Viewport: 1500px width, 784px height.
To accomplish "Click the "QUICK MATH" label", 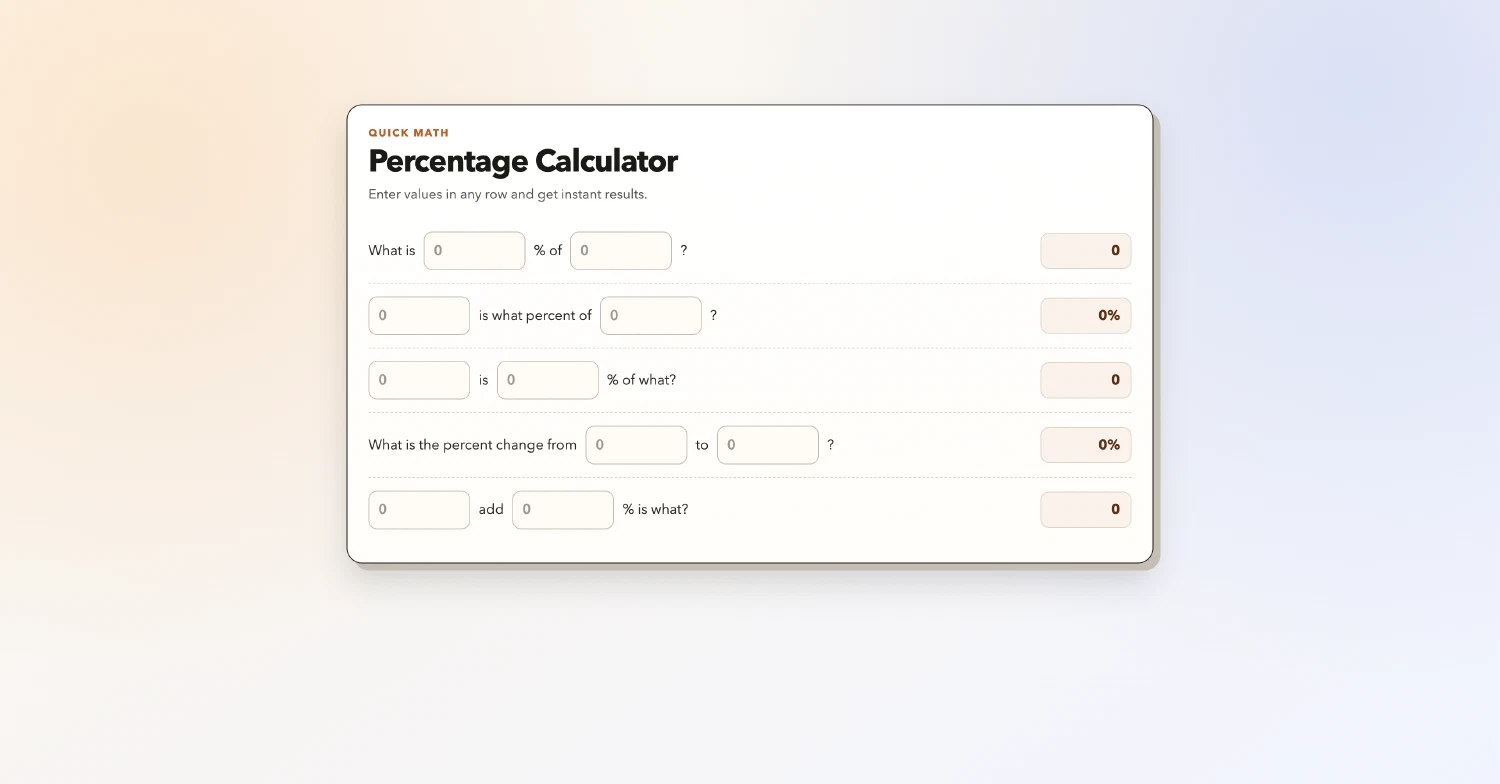I will click(408, 133).
